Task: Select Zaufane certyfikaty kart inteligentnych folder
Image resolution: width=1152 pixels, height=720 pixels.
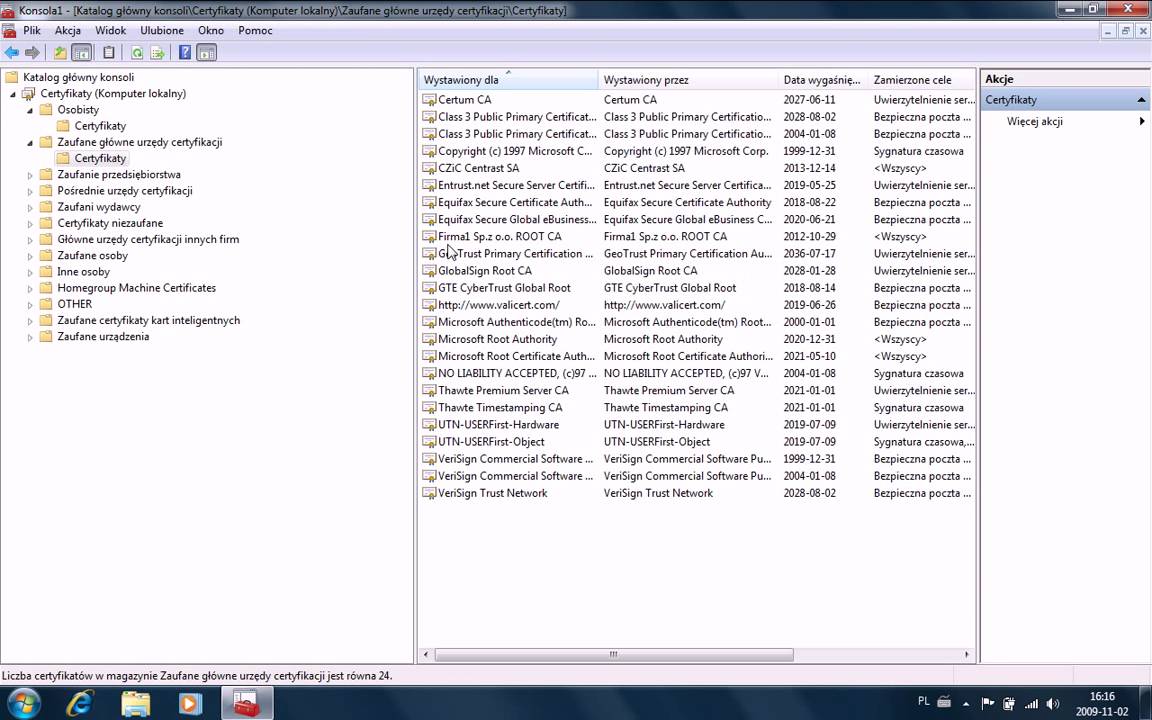Action: click(x=149, y=320)
